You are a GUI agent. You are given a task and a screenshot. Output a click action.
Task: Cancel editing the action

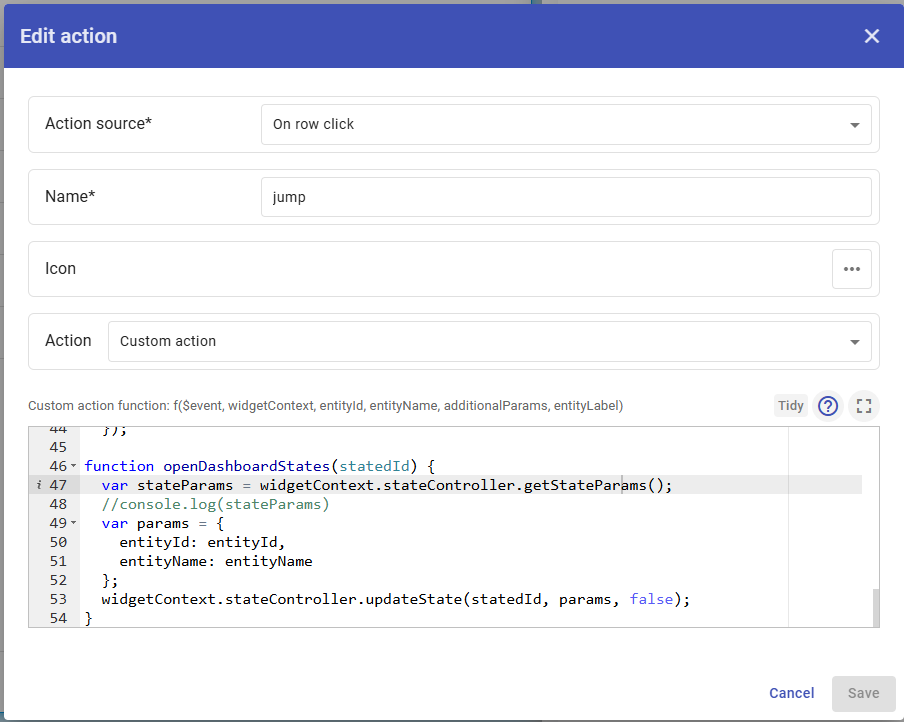click(791, 693)
